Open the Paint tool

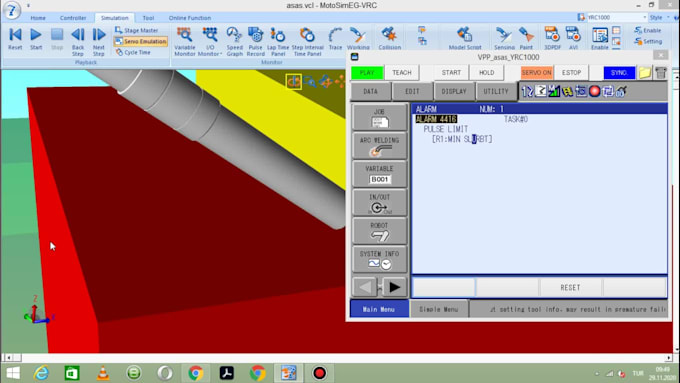pos(526,39)
